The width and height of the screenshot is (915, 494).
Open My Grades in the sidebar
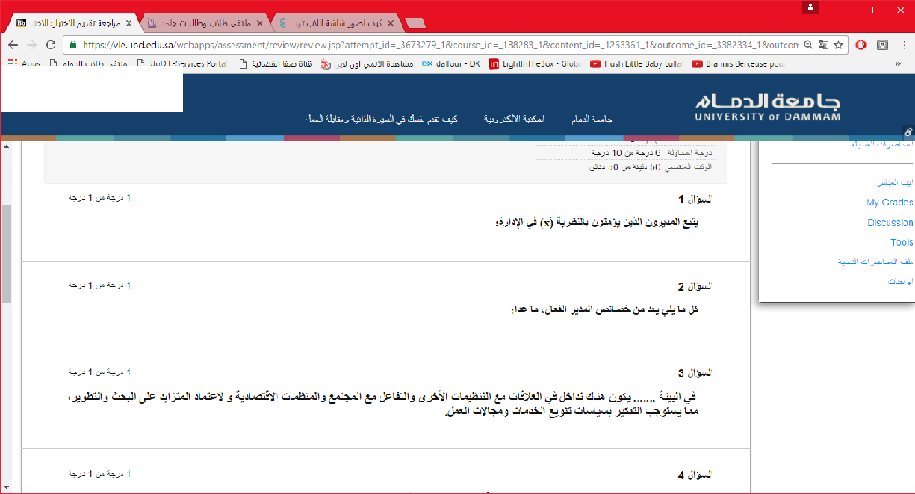point(890,202)
